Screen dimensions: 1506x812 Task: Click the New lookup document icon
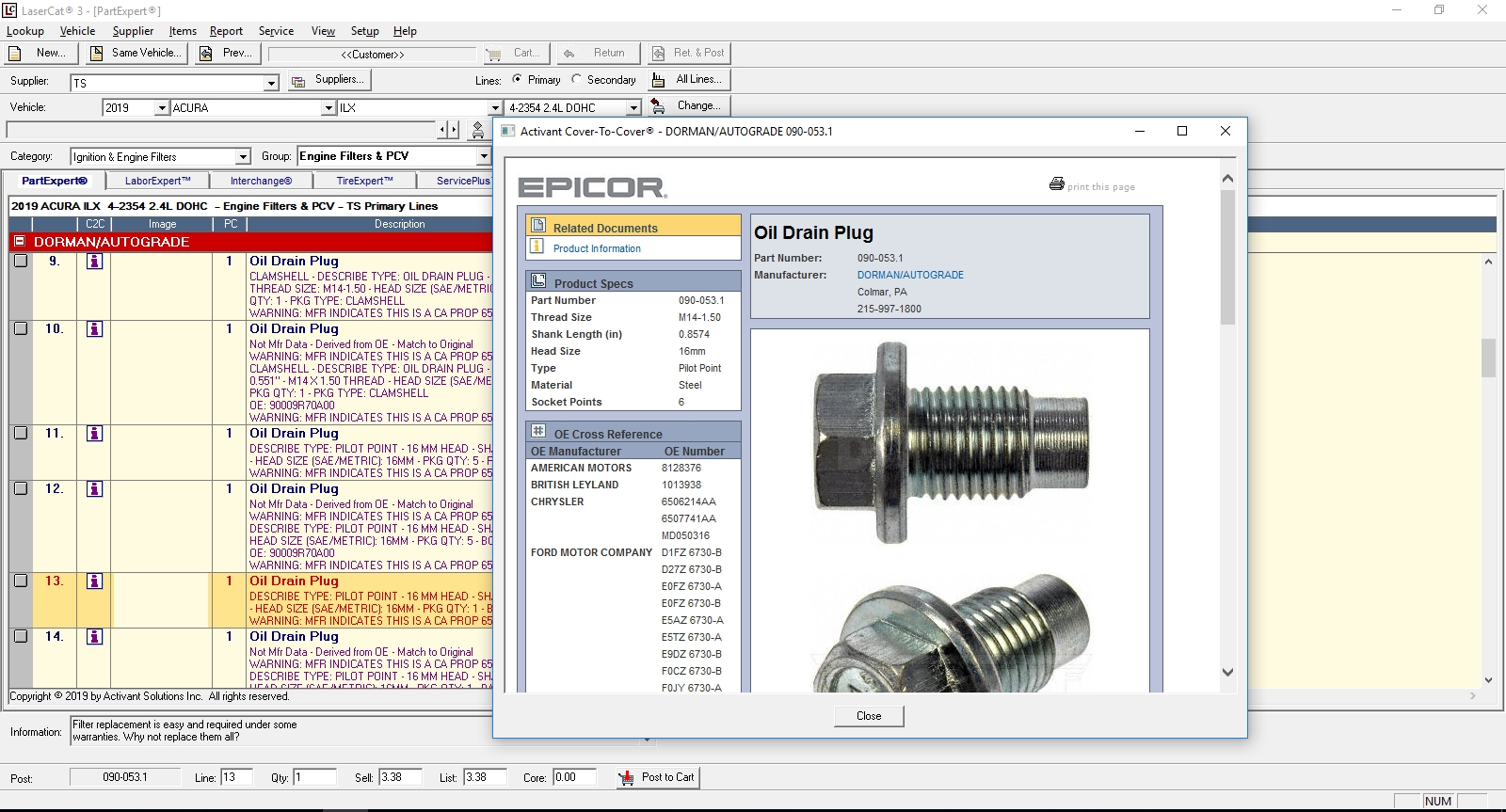(x=15, y=54)
